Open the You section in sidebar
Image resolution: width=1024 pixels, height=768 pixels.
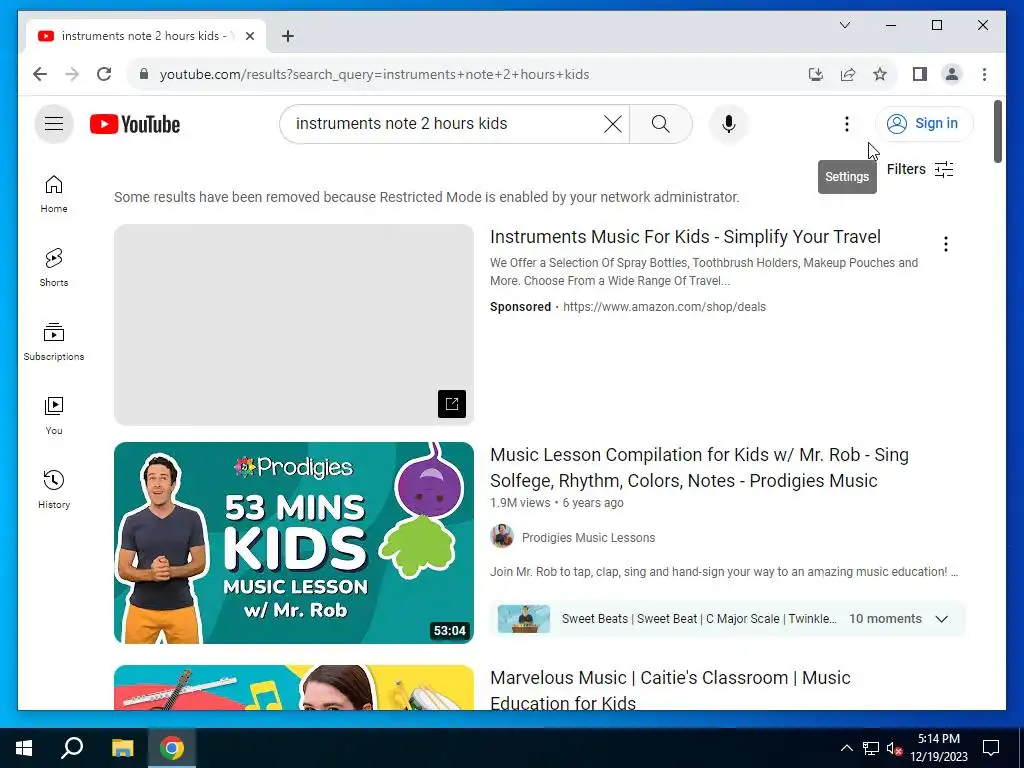[x=54, y=415]
